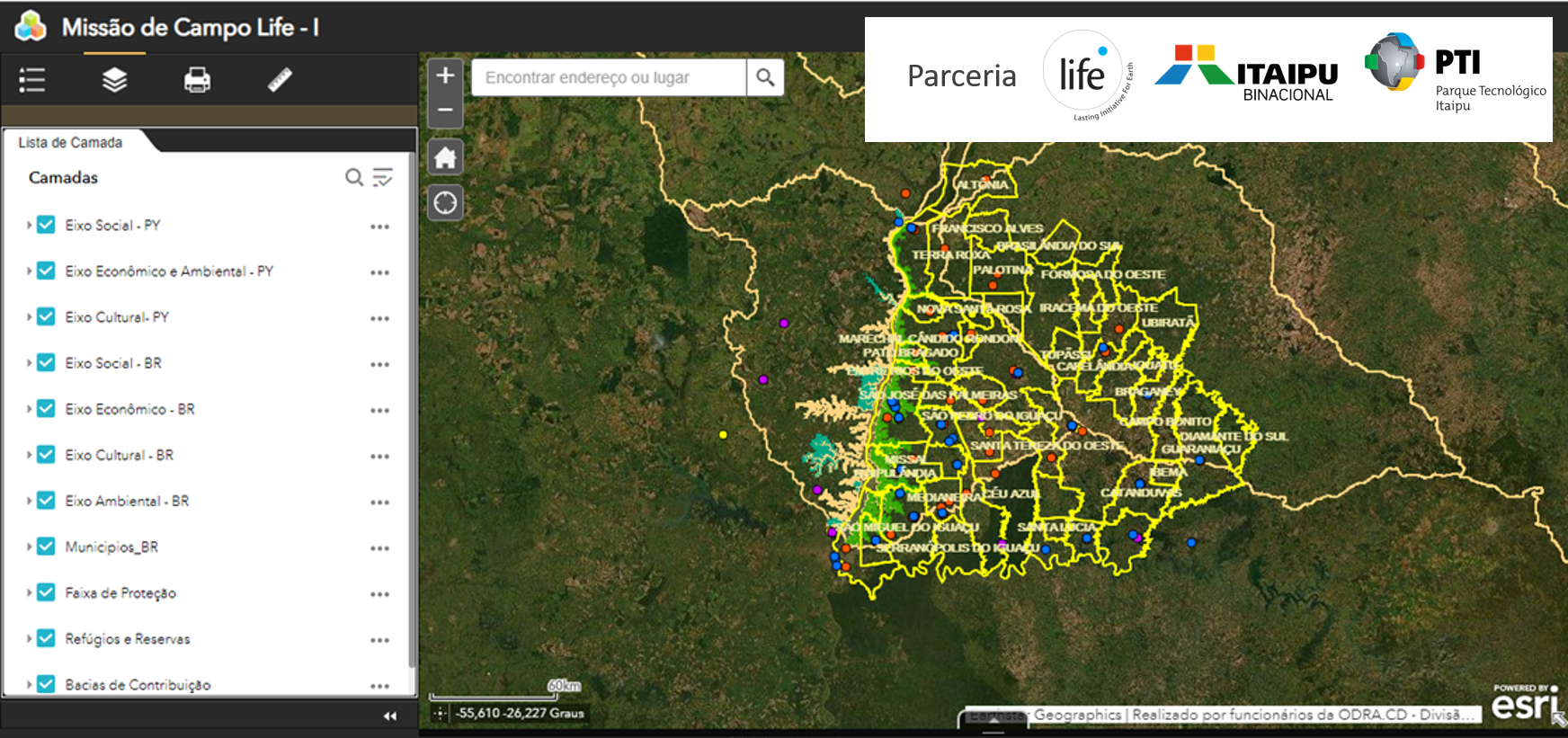The image size is (1568, 738).
Task: Open options menu for Eixo Ambiental - BR
Action: (x=379, y=502)
